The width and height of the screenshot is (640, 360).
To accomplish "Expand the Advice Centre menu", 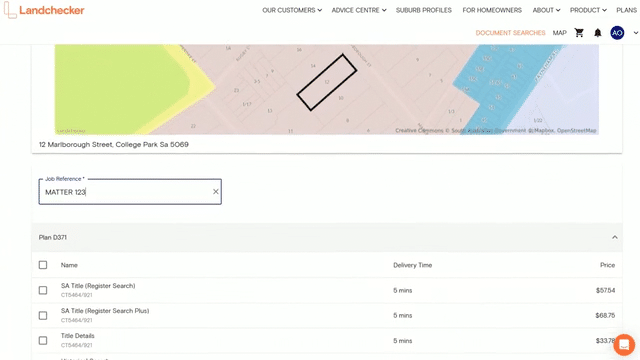I will coord(359,10).
